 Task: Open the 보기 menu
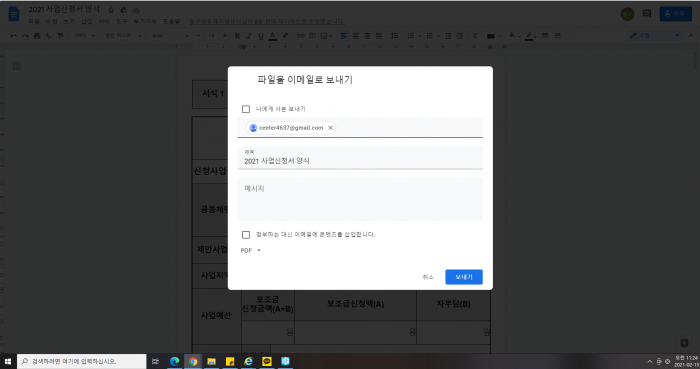click(x=69, y=21)
